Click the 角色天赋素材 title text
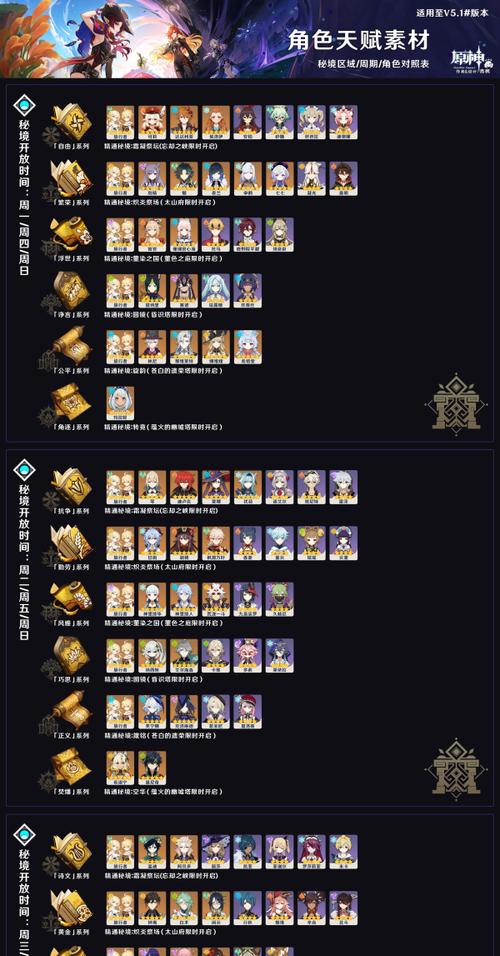 (359, 40)
